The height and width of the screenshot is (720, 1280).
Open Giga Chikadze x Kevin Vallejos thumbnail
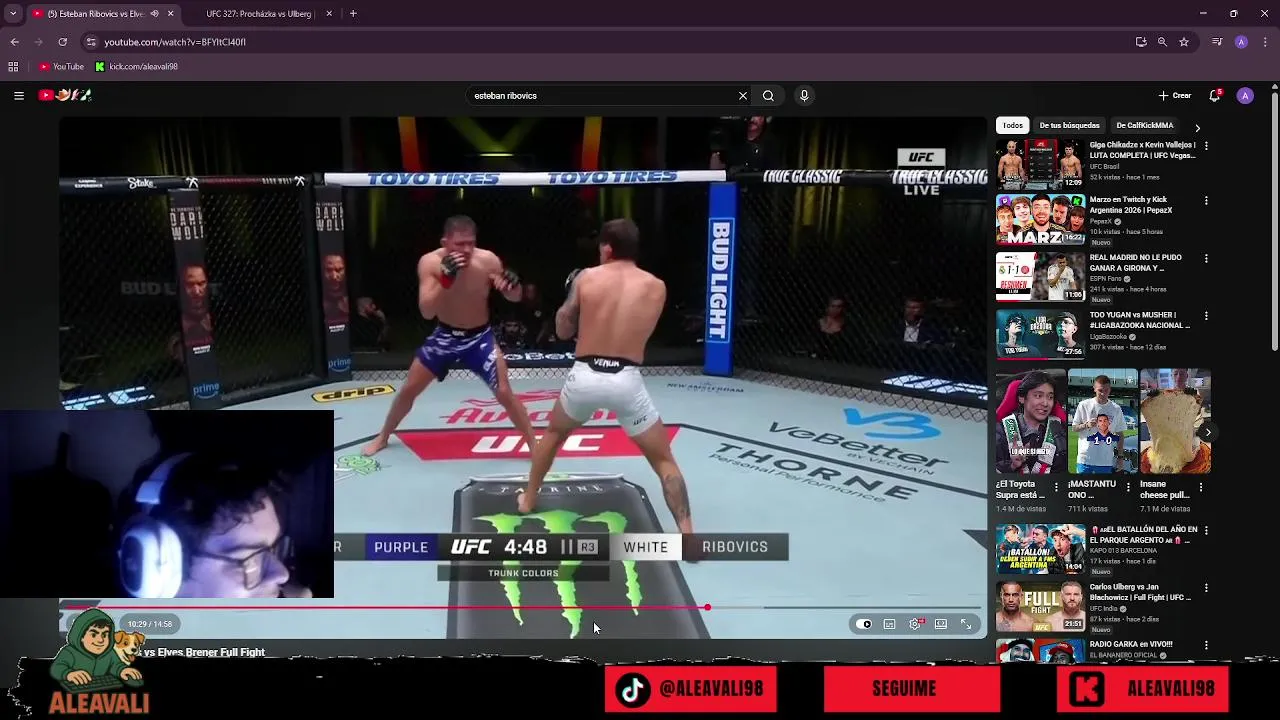1040,164
